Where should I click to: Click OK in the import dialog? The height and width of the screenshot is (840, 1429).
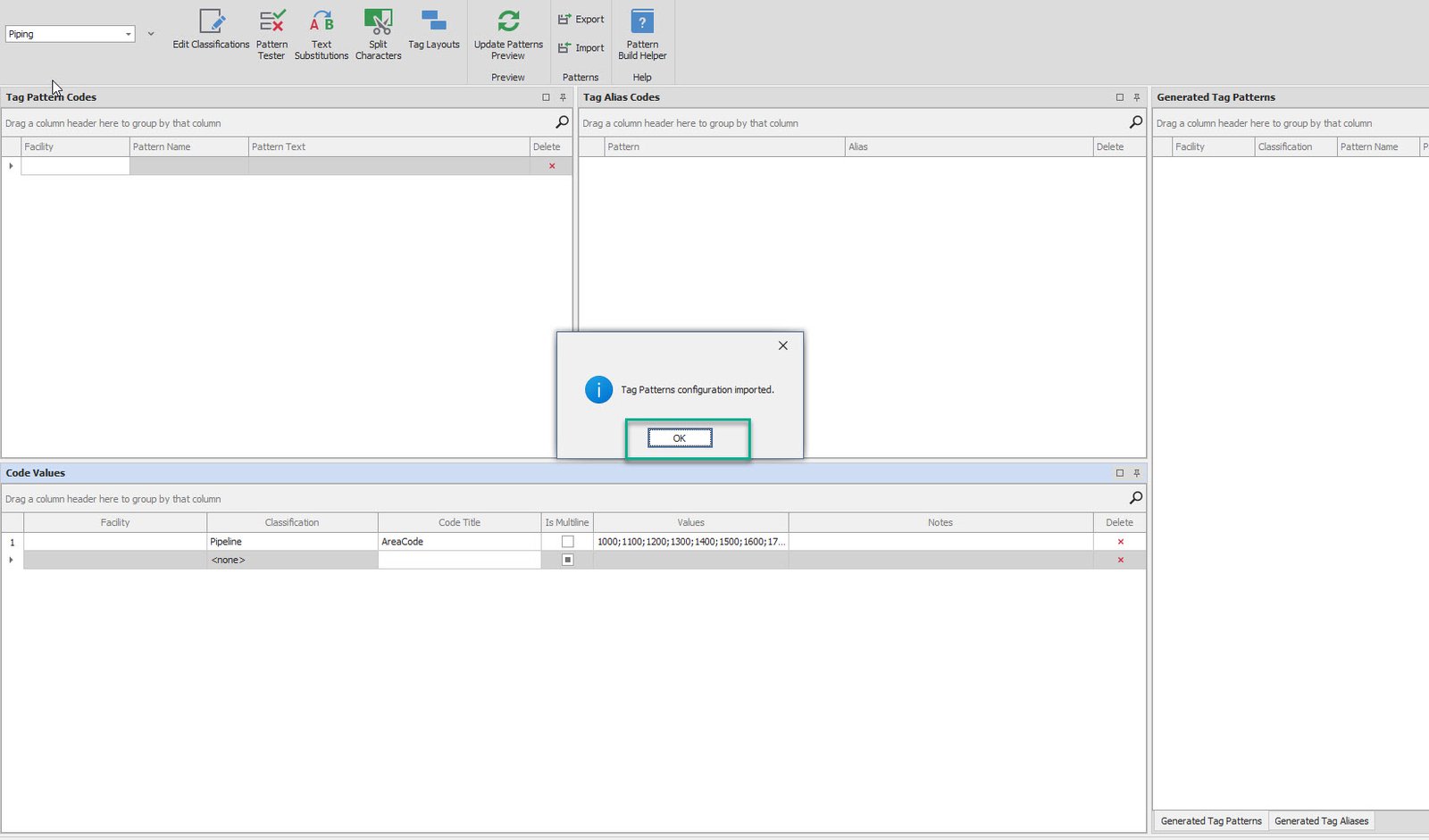pos(680,438)
